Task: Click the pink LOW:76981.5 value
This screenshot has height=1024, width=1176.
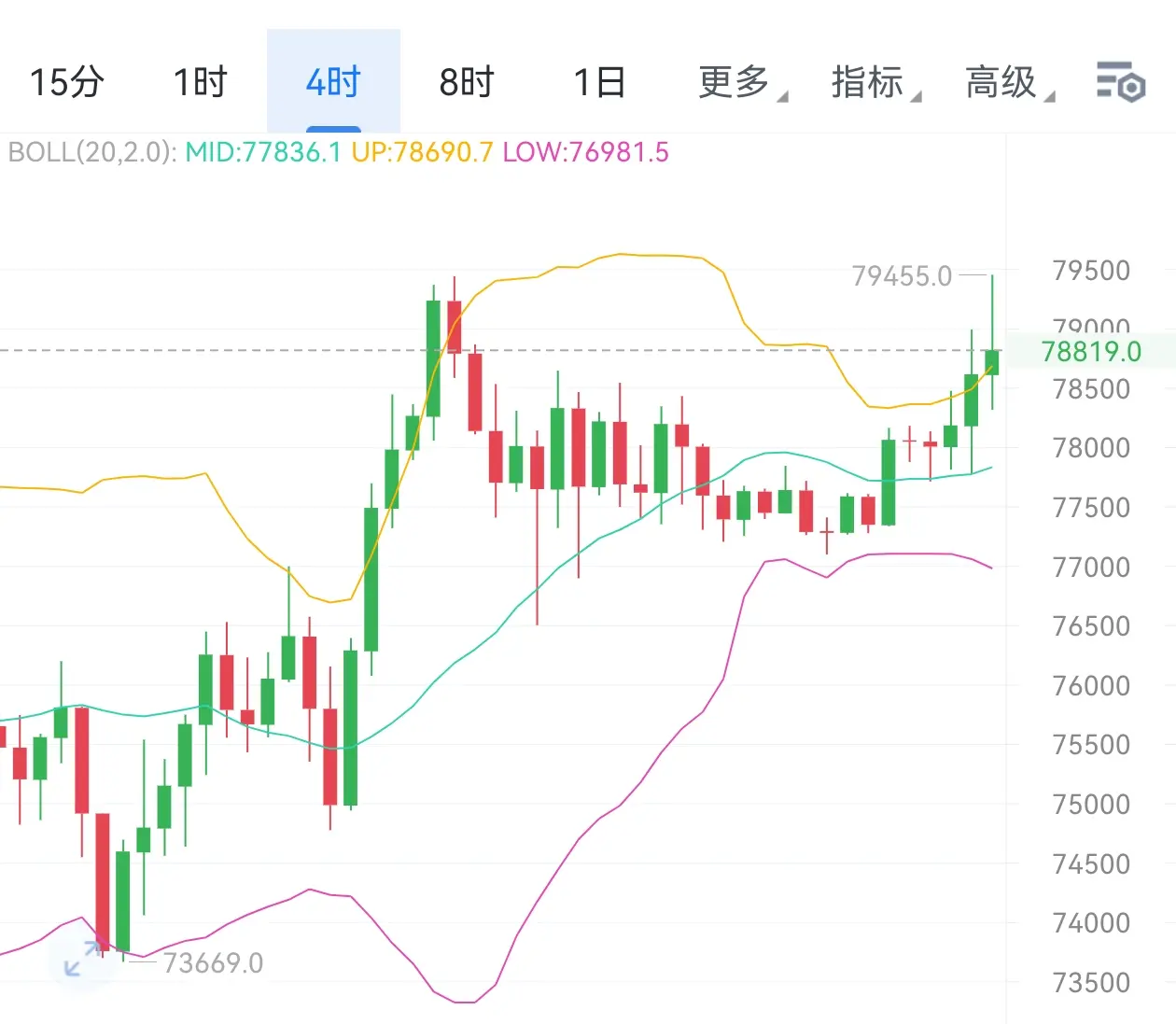Action: point(585,152)
